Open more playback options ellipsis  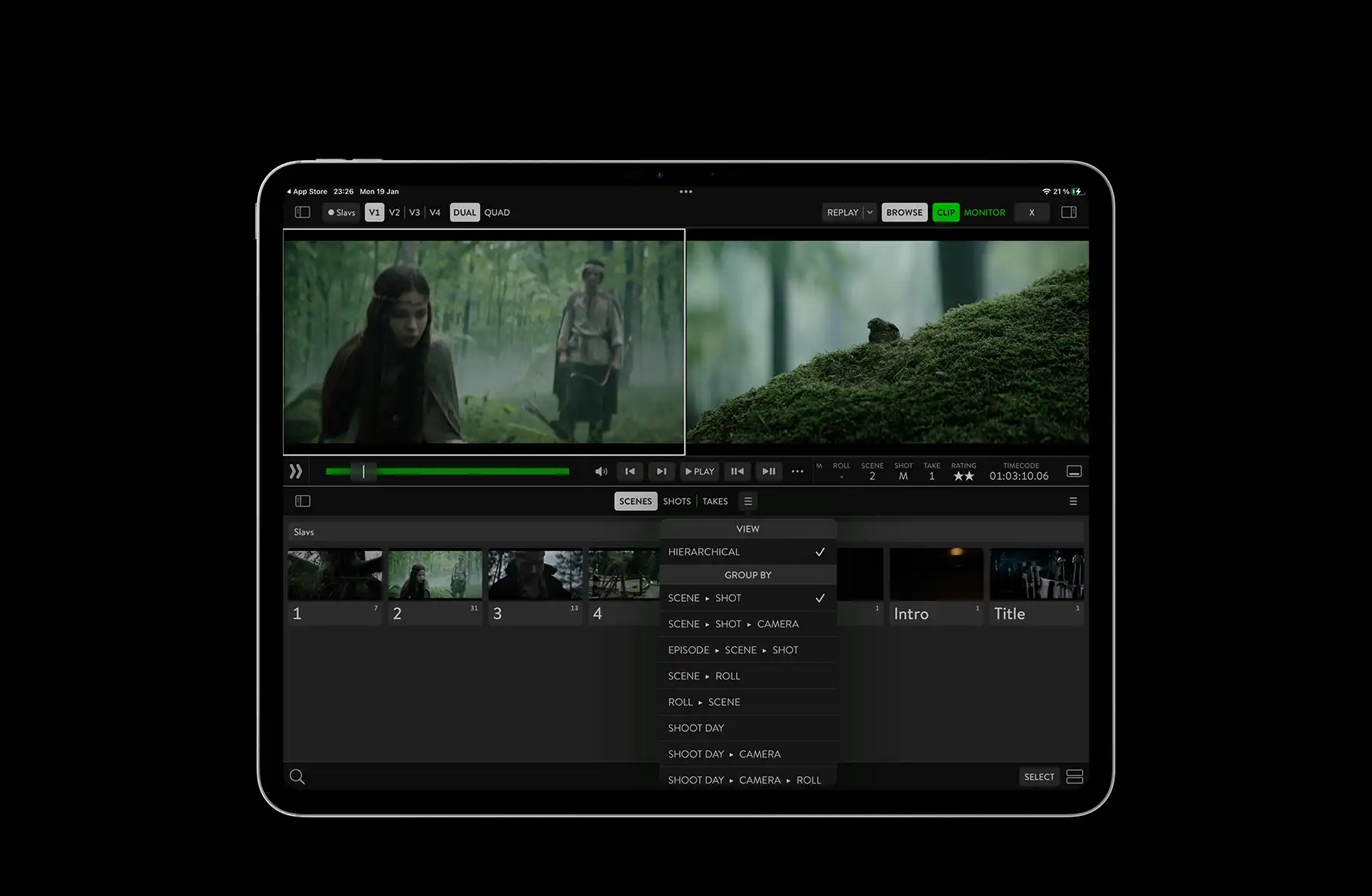click(x=797, y=471)
